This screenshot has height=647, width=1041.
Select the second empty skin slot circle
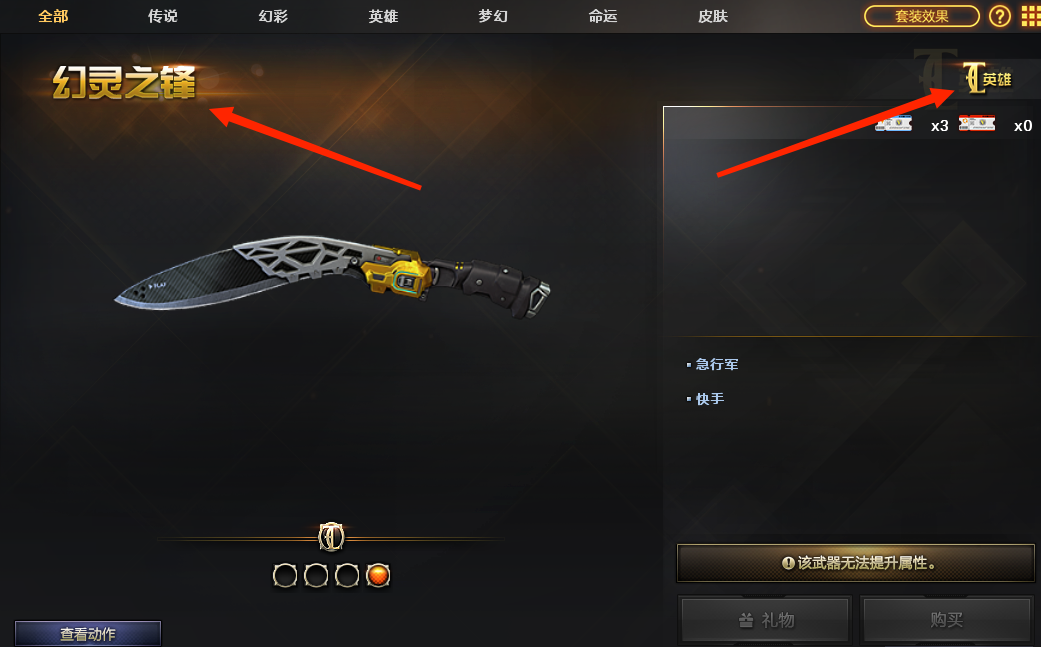tap(316, 575)
